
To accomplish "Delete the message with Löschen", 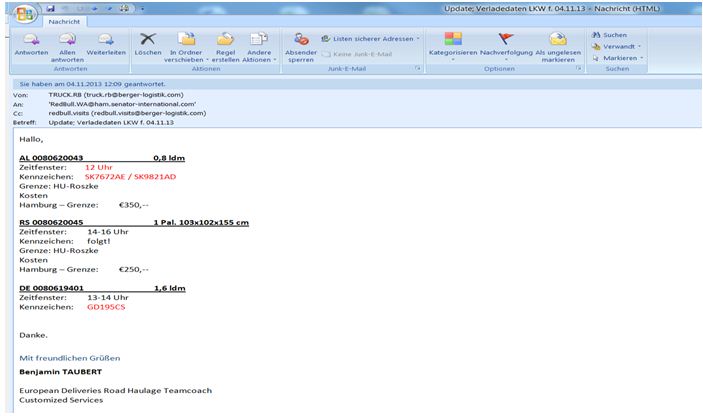I will (148, 45).
